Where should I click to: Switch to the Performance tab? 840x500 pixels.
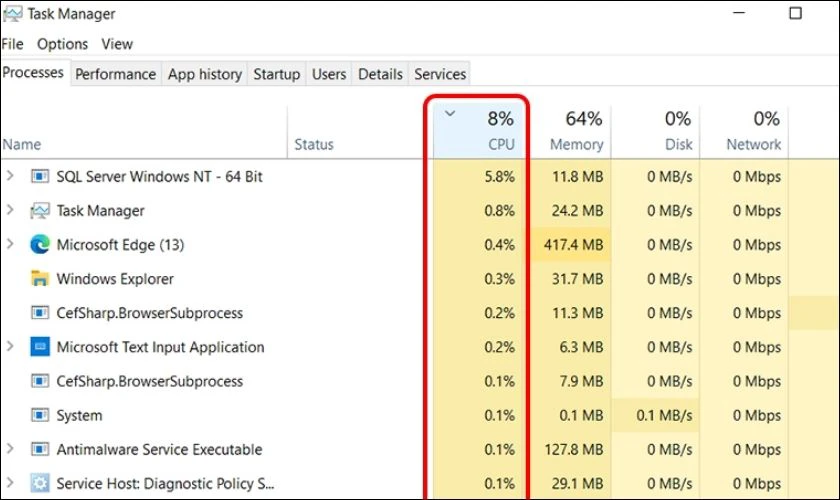(x=115, y=74)
